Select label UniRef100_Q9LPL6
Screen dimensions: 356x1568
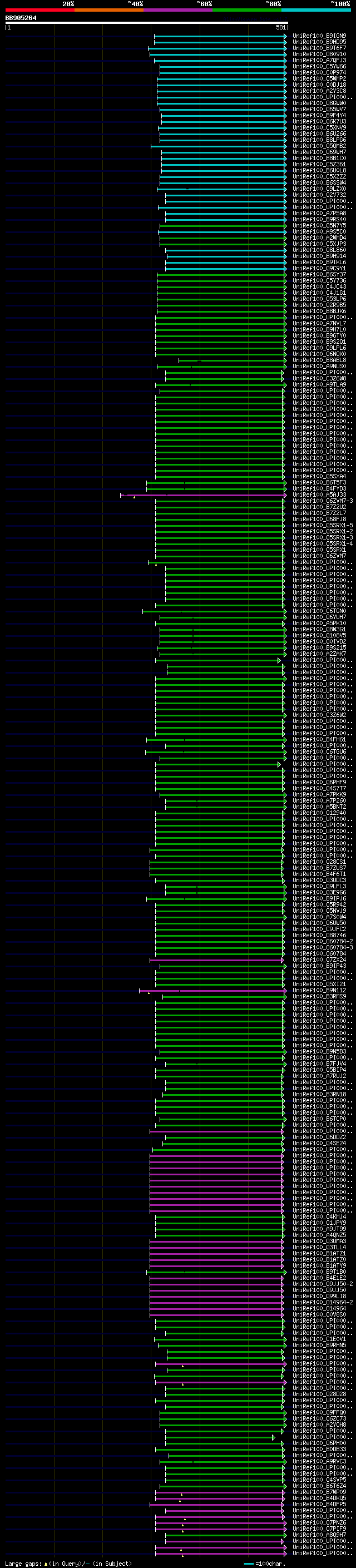[x=319, y=348]
